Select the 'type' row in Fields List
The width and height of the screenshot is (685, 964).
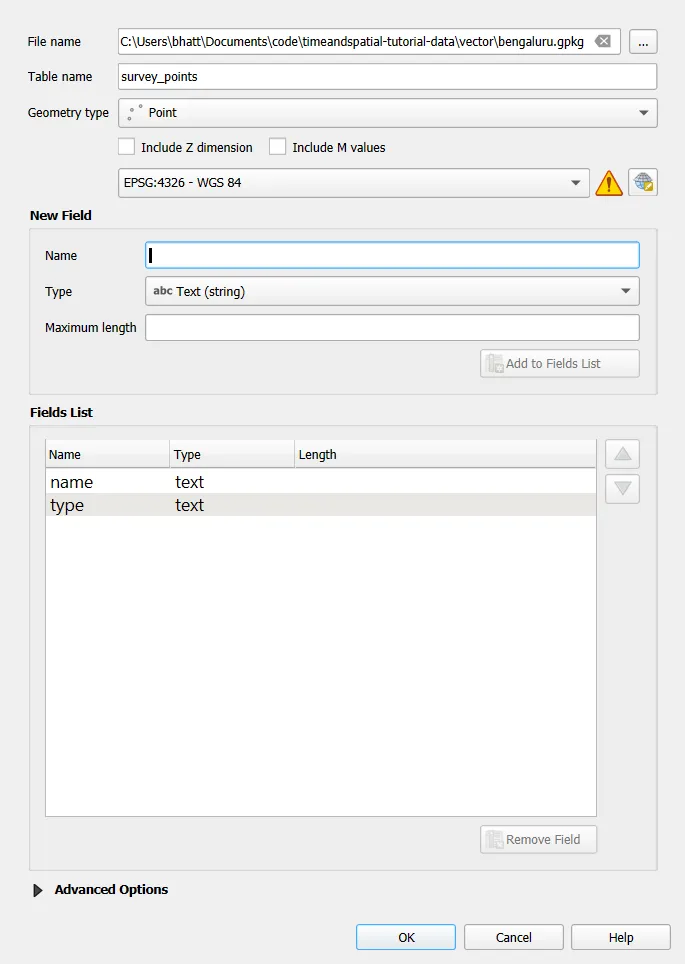[x=320, y=505]
